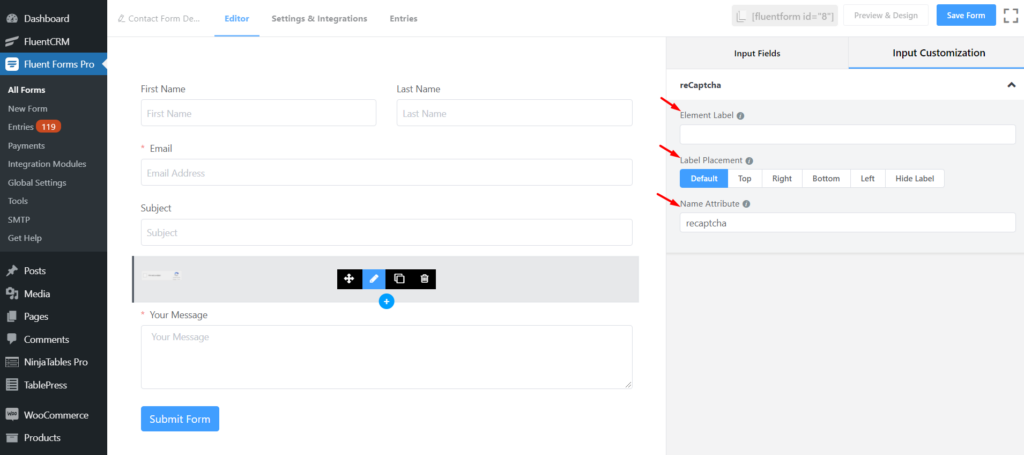This screenshot has height=455, width=1024.
Task: Select Default label placement
Action: click(704, 178)
